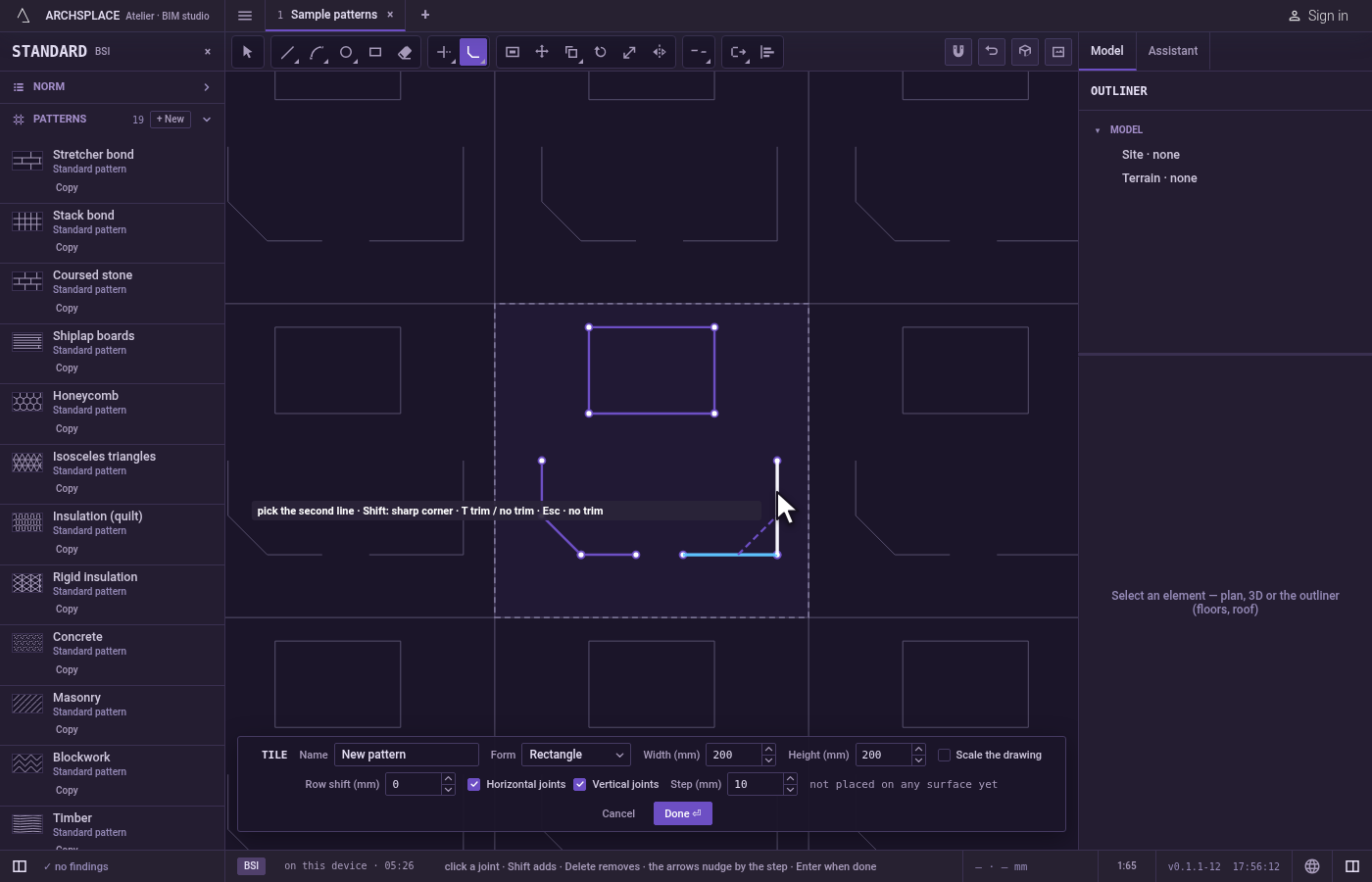The width and height of the screenshot is (1372, 882).
Task: Add a new tab with plus
Action: pos(425,15)
